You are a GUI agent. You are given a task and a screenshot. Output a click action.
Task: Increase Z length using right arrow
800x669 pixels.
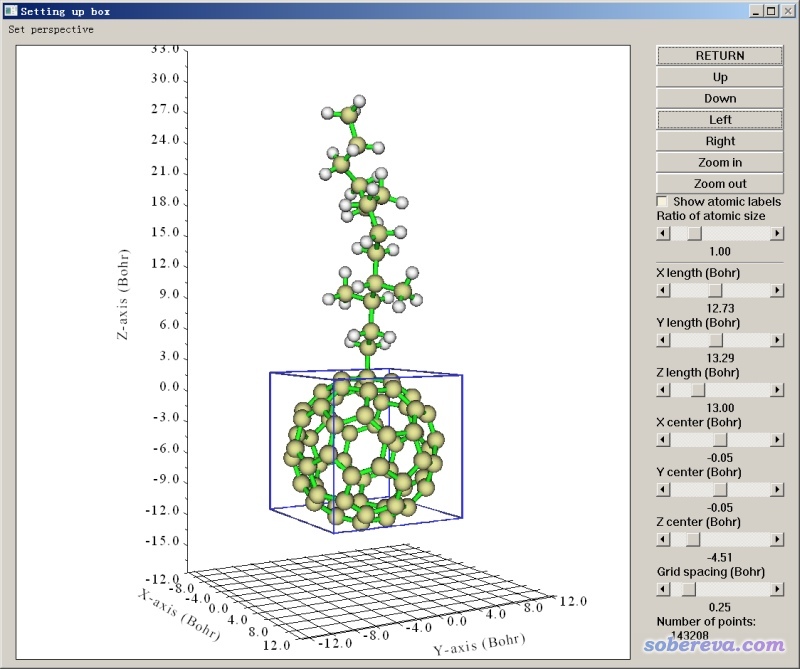(x=777, y=390)
